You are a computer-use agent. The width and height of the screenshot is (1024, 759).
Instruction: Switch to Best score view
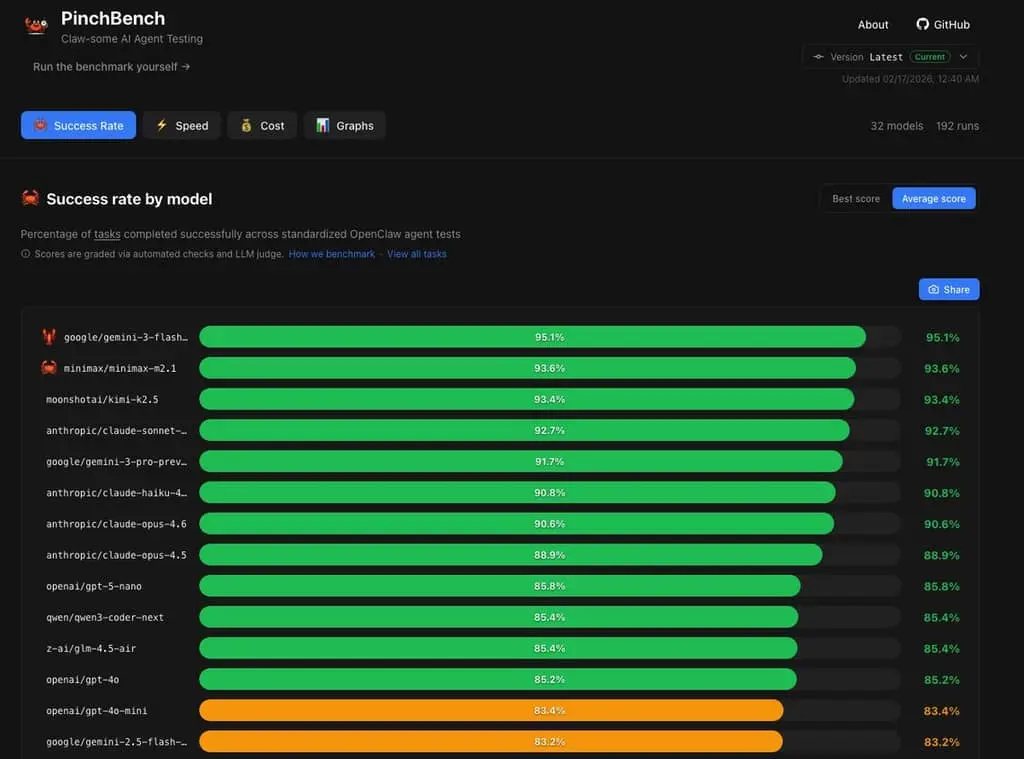856,198
